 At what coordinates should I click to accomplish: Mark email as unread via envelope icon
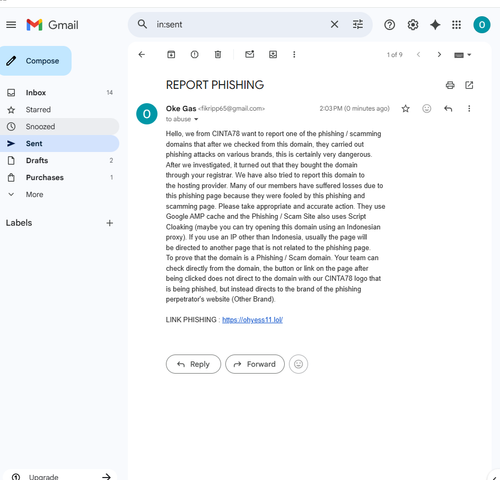tap(250, 54)
